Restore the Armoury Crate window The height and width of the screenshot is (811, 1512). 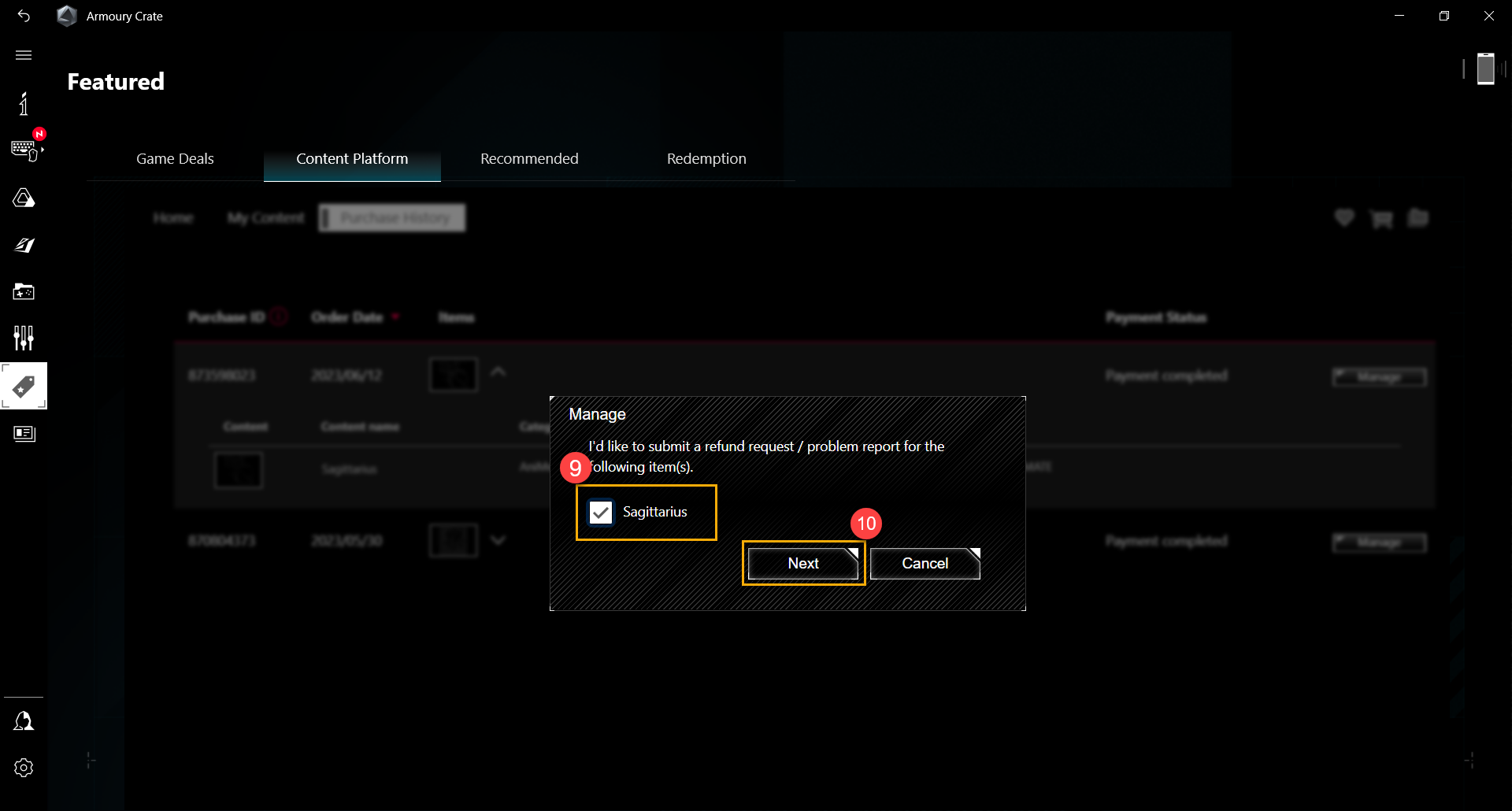point(1444,16)
